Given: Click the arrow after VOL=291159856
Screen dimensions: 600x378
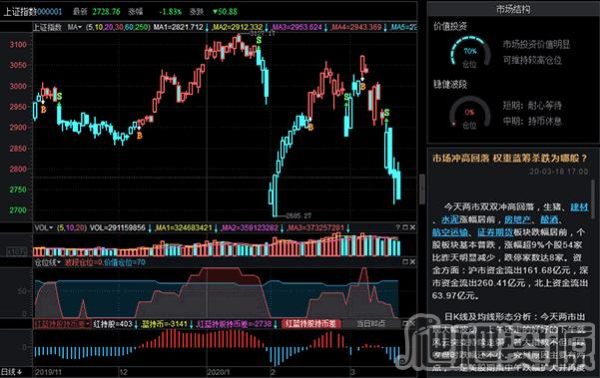Looking at the screenshot, I should tap(150, 228).
